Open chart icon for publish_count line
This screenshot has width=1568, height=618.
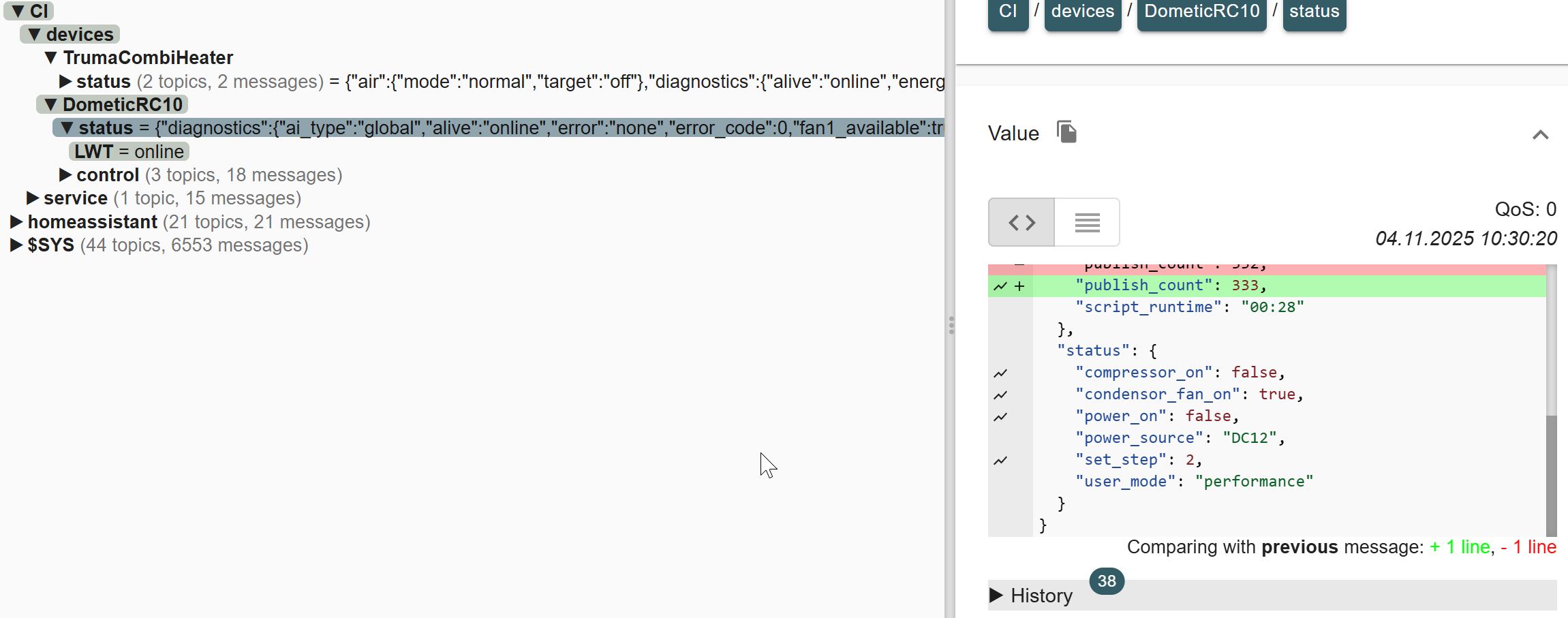click(1000, 286)
